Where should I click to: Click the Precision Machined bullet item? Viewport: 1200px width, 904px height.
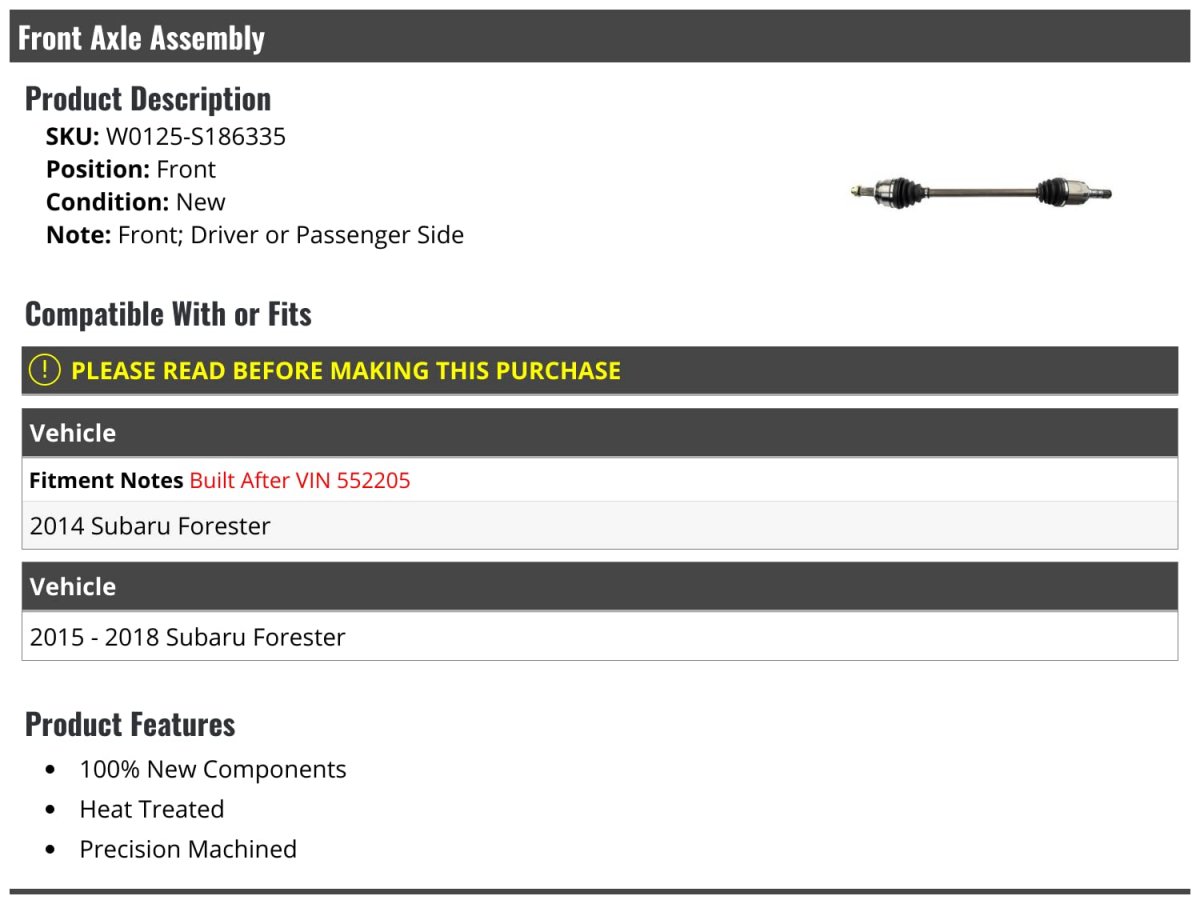click(188, 849)
